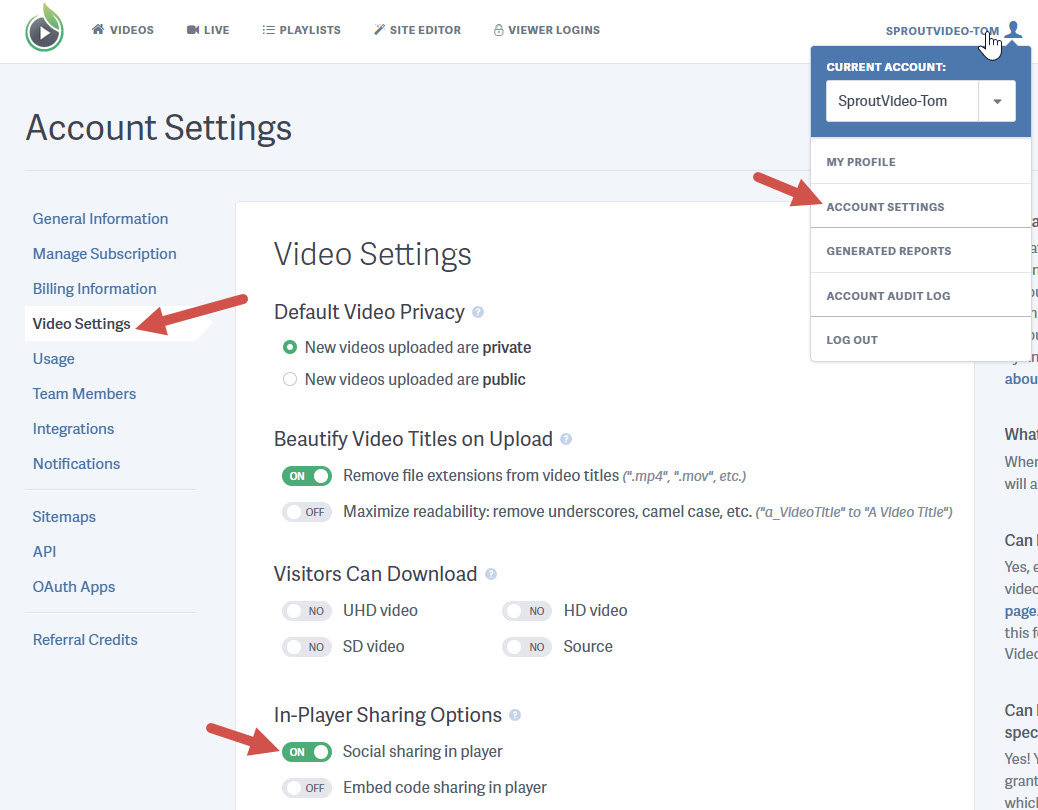Open Generated Reports menu entry
The width and height of the screenshot is (1038, 810).
pos(920,251)
